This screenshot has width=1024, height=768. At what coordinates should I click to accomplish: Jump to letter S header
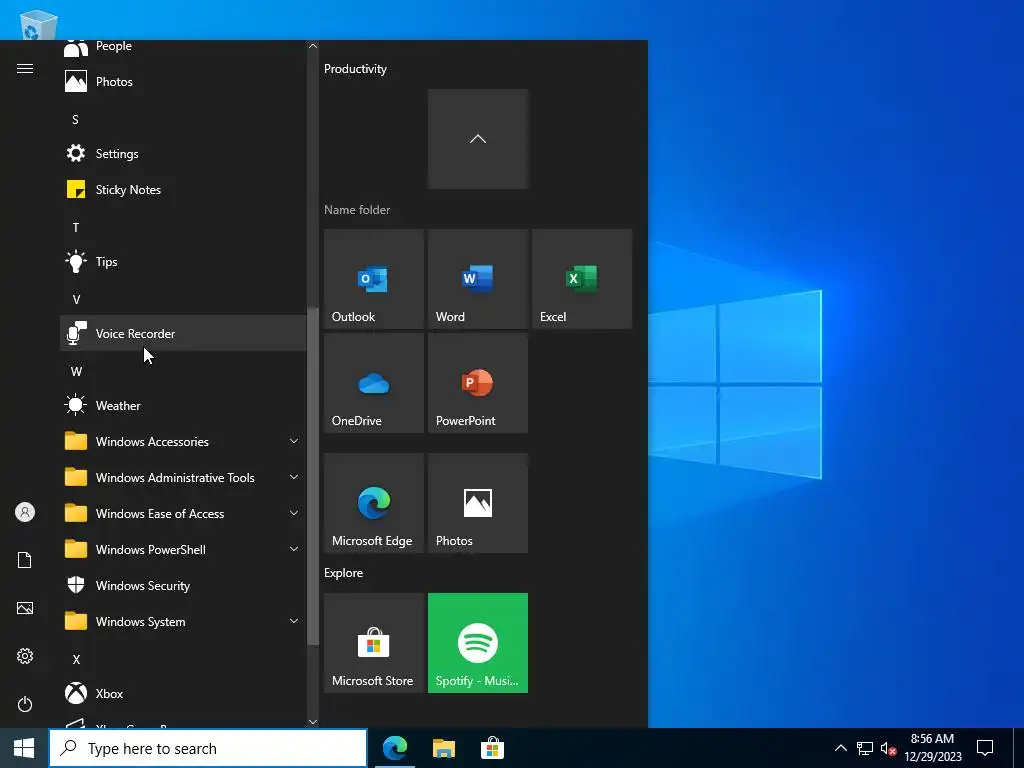coord(75,120)
